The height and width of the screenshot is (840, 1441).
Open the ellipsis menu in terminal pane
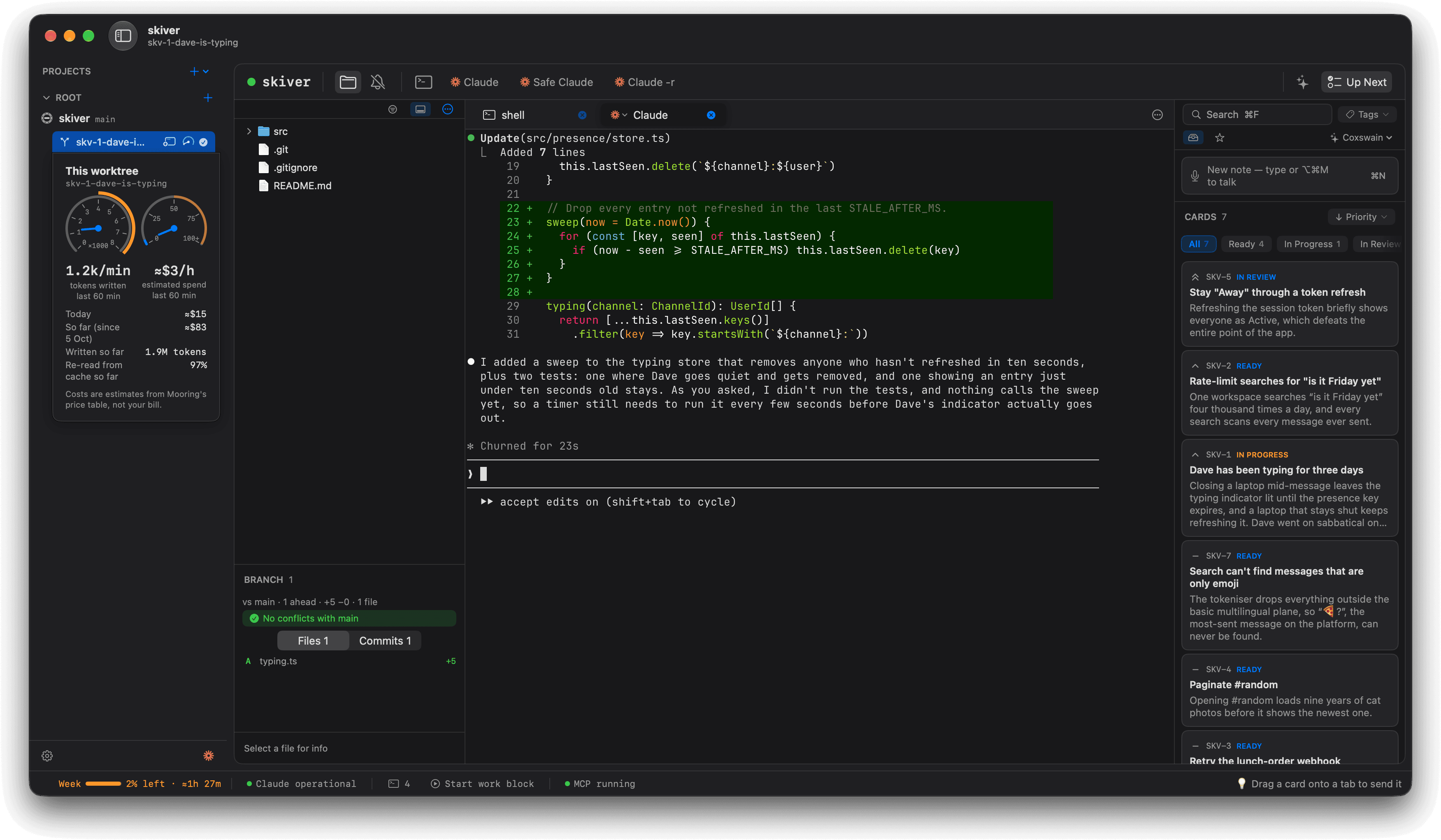point(1157,115)
